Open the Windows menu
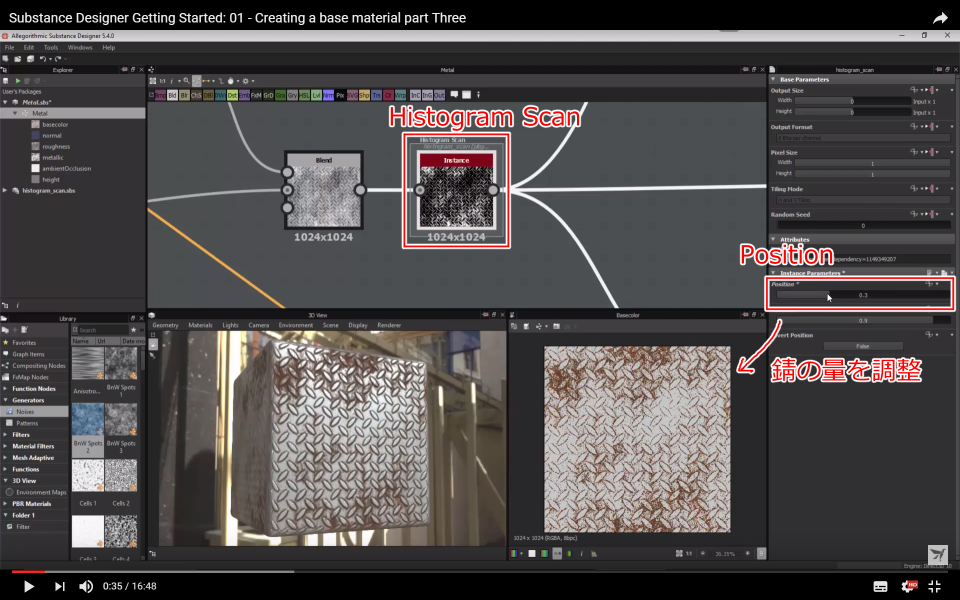The image size is (960, 600). tap(80, 47)
